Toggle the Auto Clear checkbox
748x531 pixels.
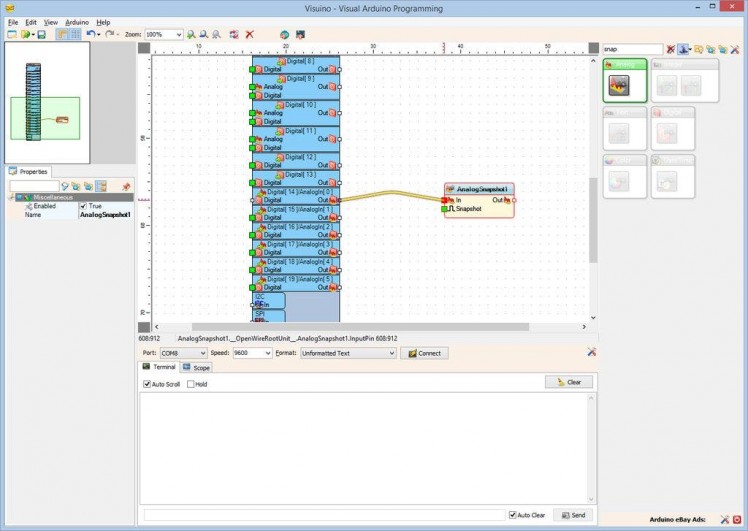click(x=513, y=515)
